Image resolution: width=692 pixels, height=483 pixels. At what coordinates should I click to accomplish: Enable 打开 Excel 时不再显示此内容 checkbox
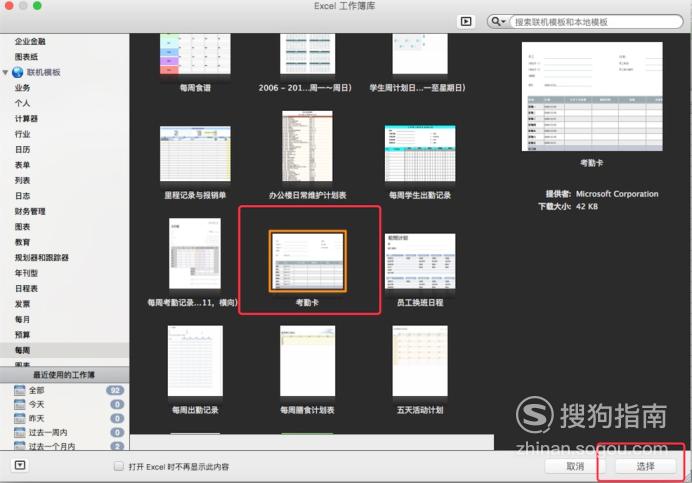tap(119, 466)
